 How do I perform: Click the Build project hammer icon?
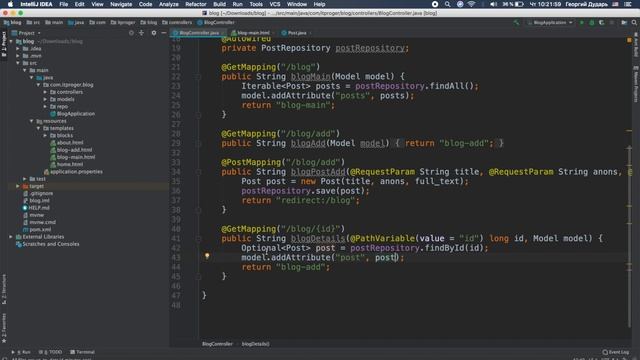point(516,22)
